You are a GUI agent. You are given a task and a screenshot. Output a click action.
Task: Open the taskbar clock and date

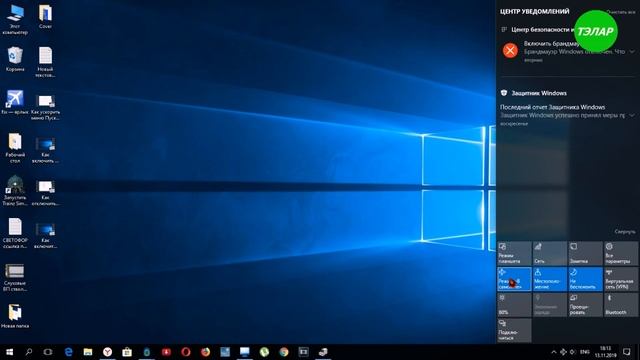[x=606, y=352]
